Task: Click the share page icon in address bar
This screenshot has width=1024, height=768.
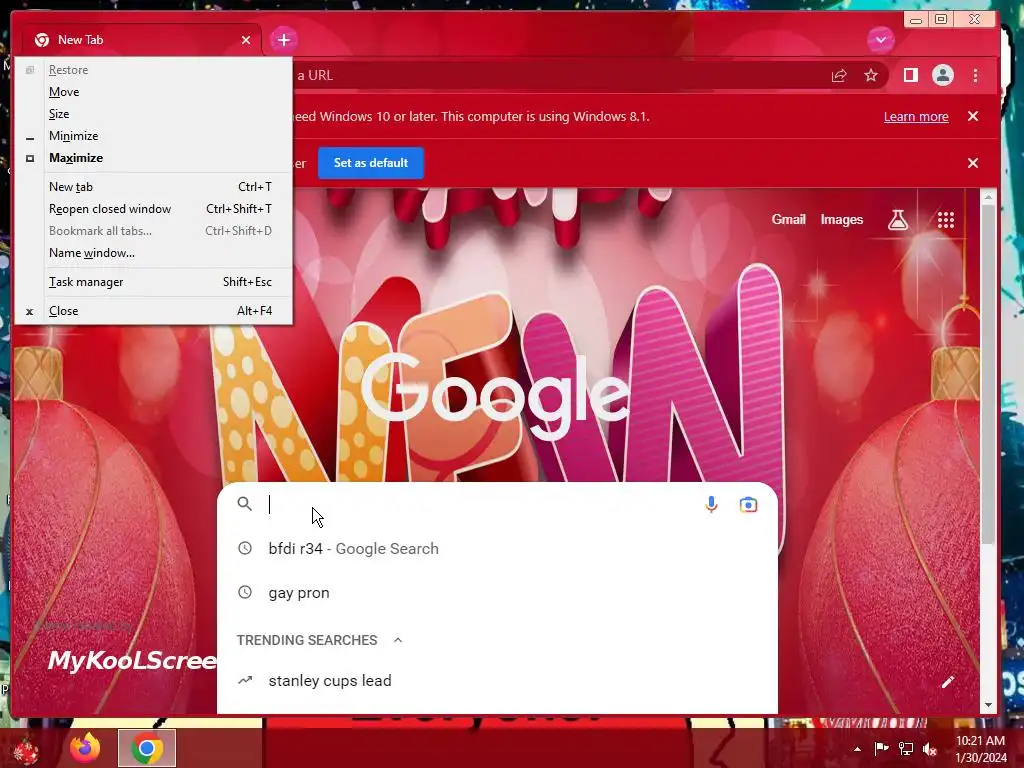Action: coord(839,76)
